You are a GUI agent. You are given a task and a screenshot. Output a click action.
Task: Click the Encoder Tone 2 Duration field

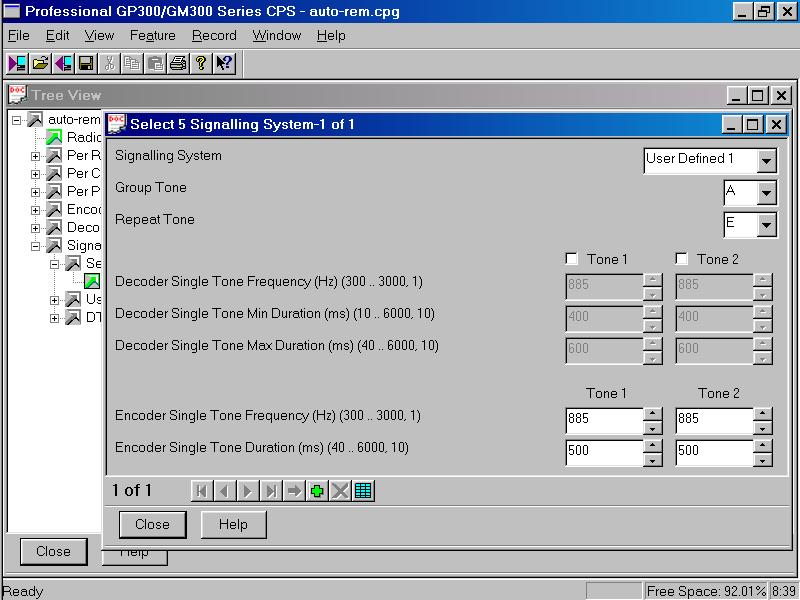click(x=714, y=453)
